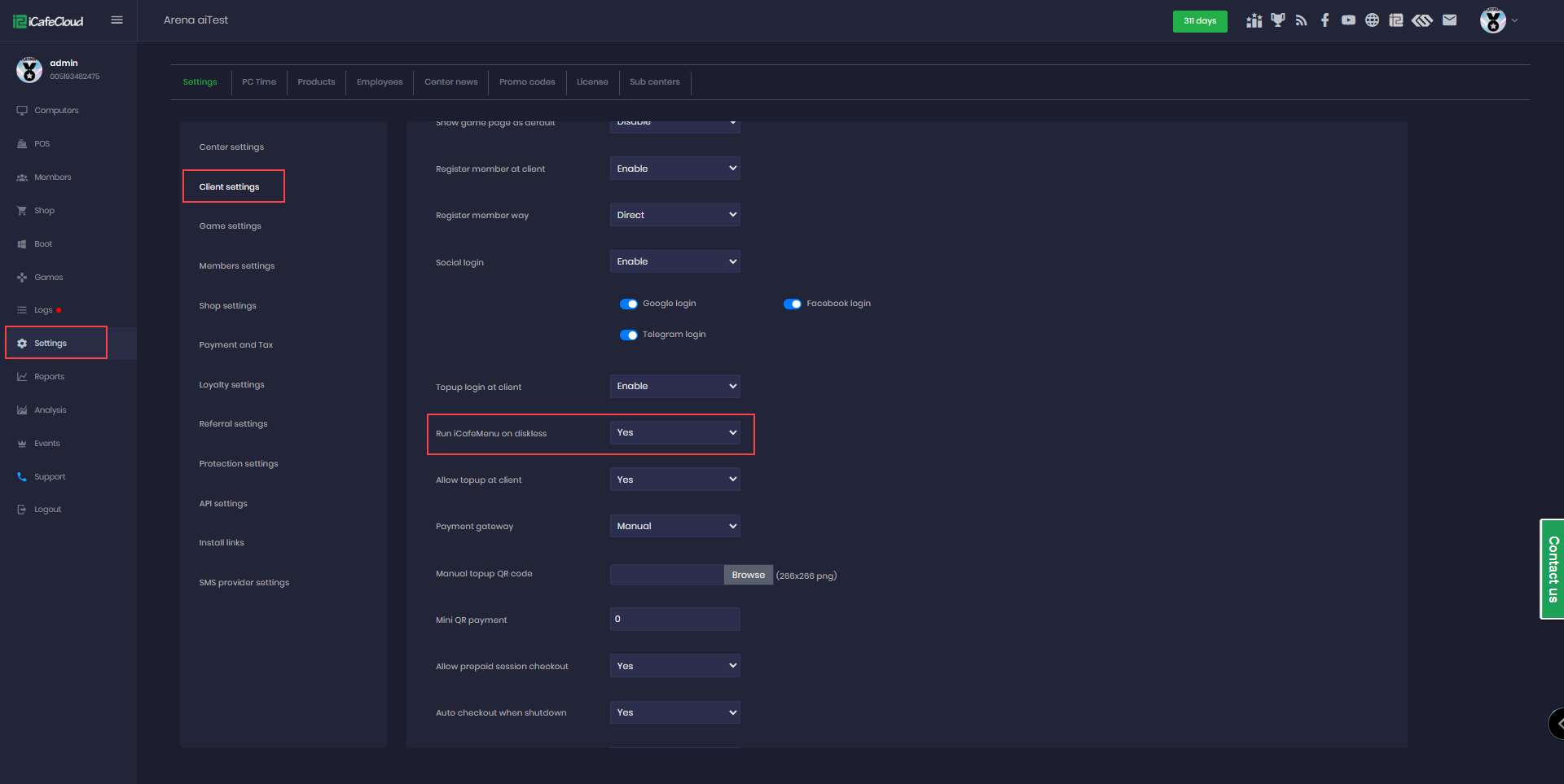
Task: Open Run iCafeMenu on diskless dropdown
Action: (674, 432)
